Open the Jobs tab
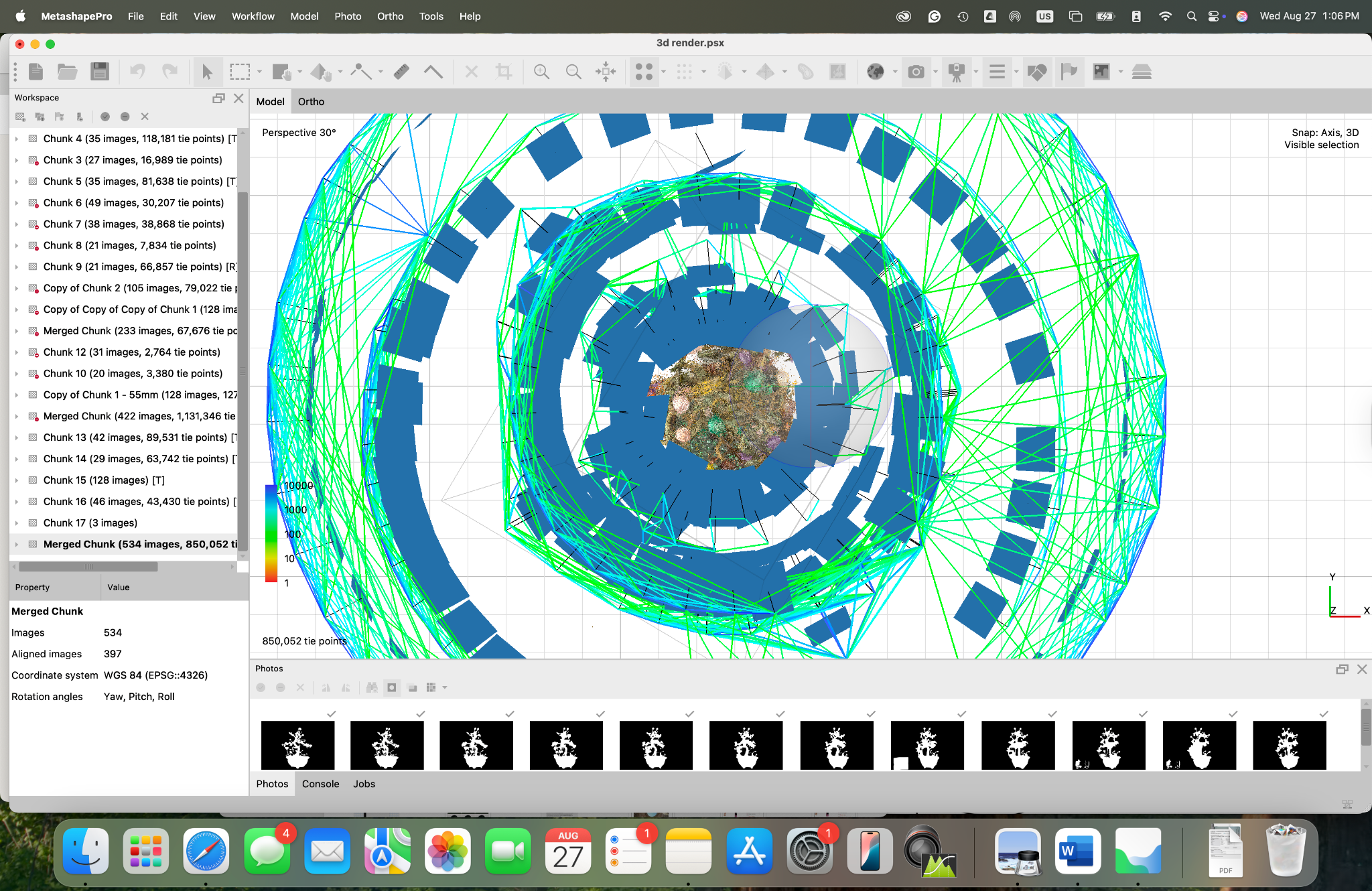 click(x=364, y=784)
